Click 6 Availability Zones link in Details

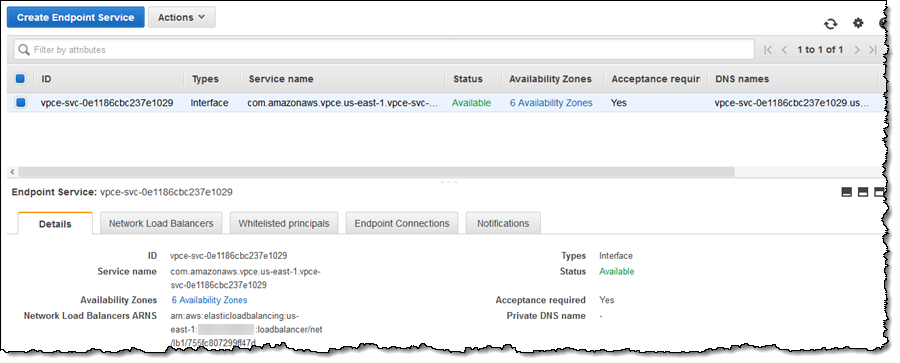click(210, 300)
